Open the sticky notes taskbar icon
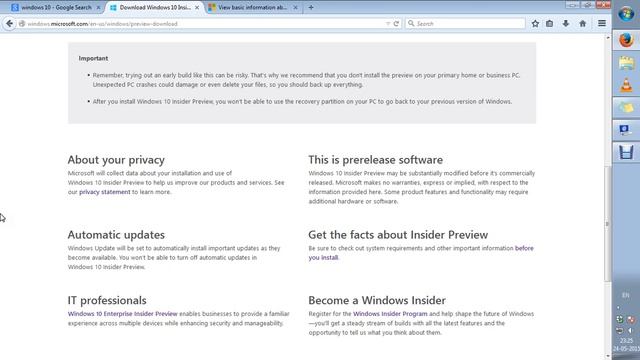This screenshot has width=640, height=360. [x=626, y=108]
